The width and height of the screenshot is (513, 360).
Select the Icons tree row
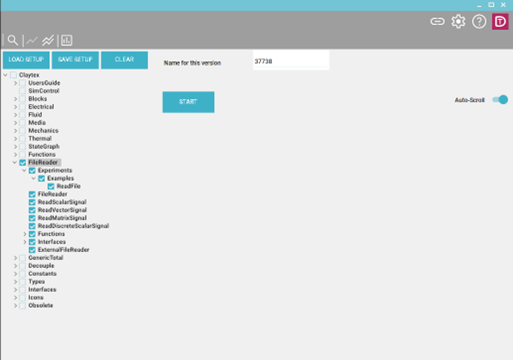click(36, 298)
